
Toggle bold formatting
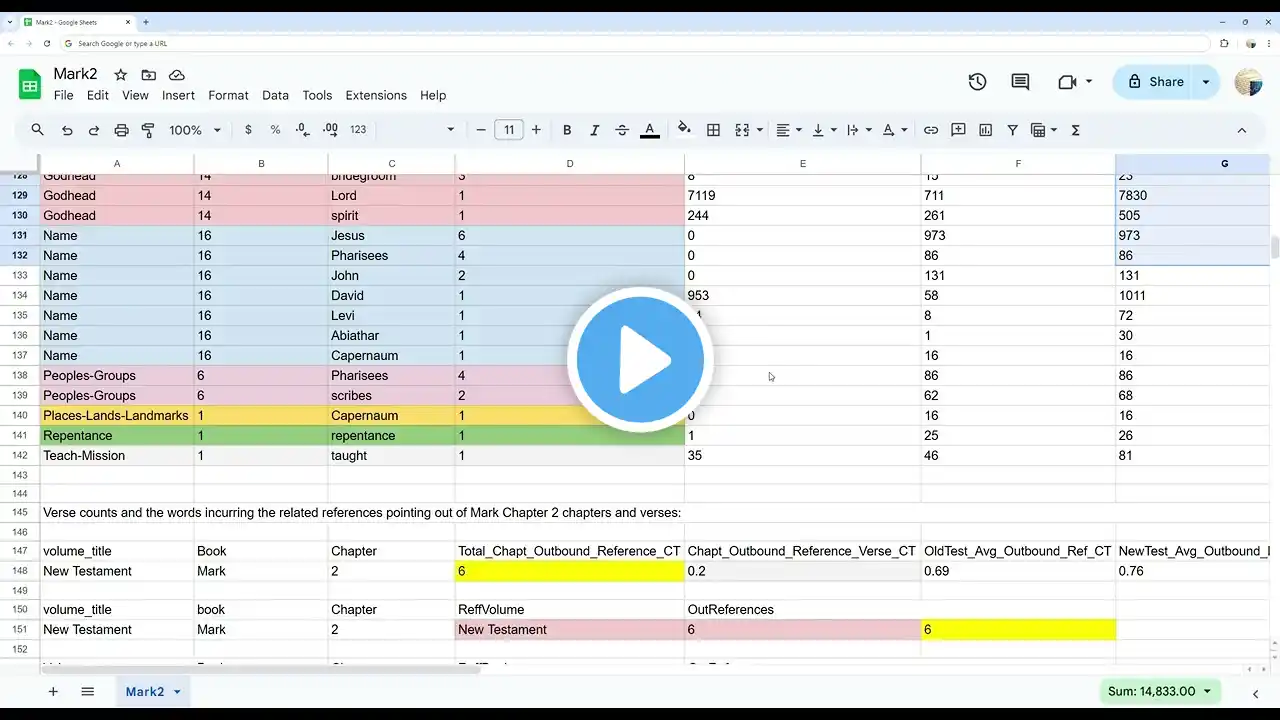click(567, 130)
